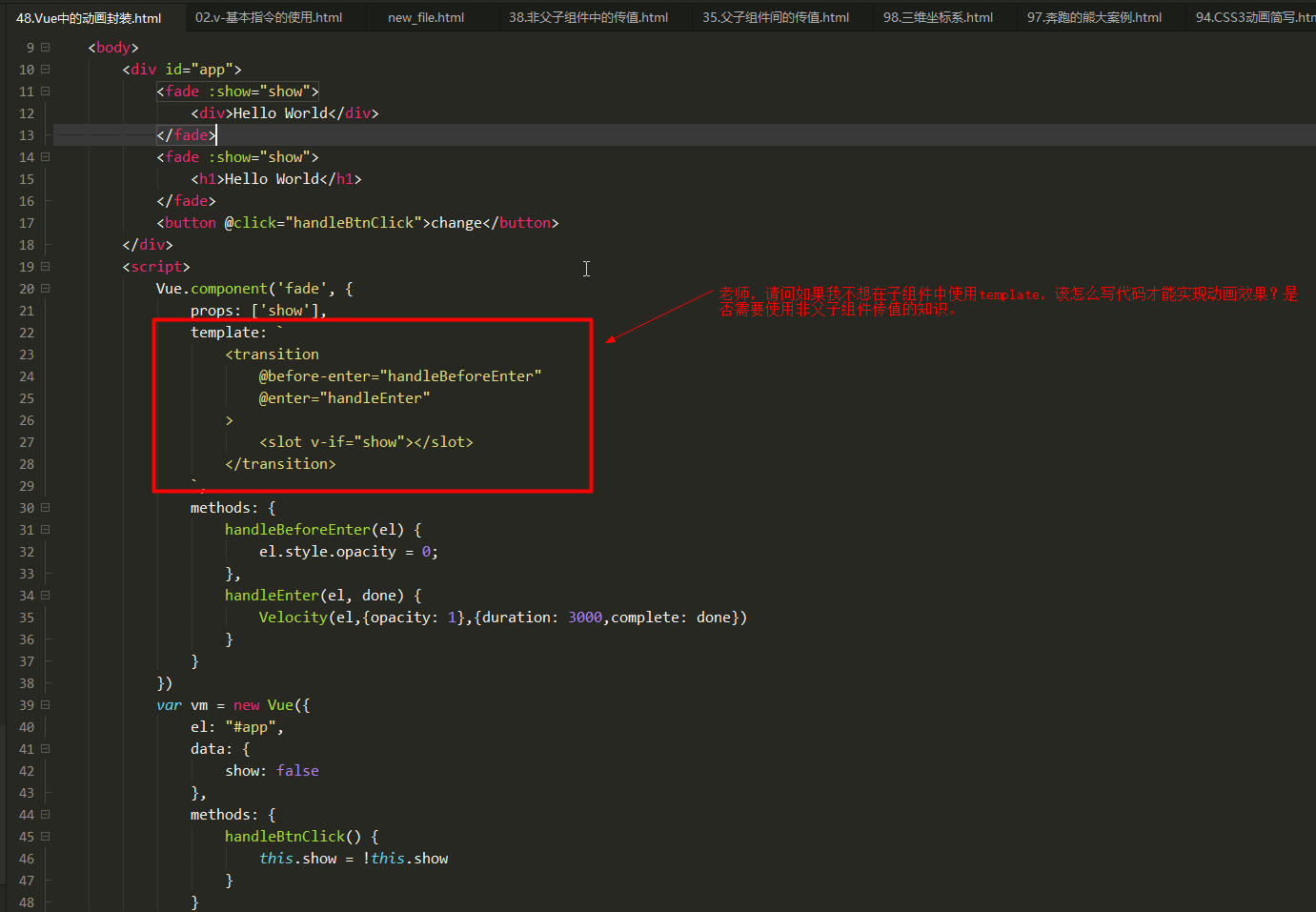Collapse handleEnter fold on line 34
The width and height of the screenshot is (1316, 912).
click(x=45, y=595)
